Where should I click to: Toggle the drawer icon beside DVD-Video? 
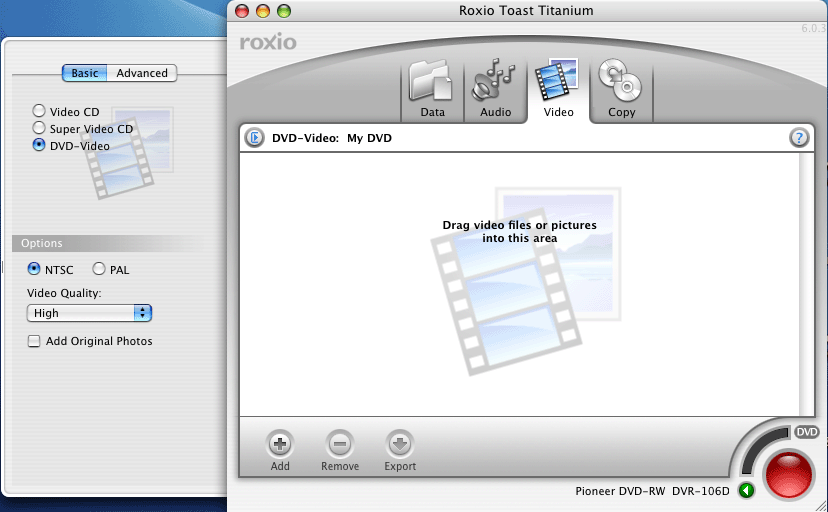pos(255,138)
